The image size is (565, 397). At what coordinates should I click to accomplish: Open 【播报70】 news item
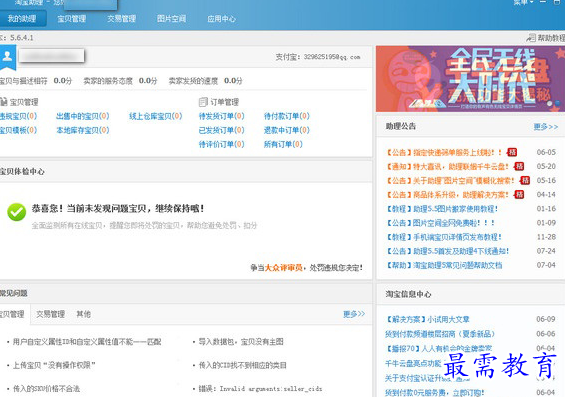point(439,348)
